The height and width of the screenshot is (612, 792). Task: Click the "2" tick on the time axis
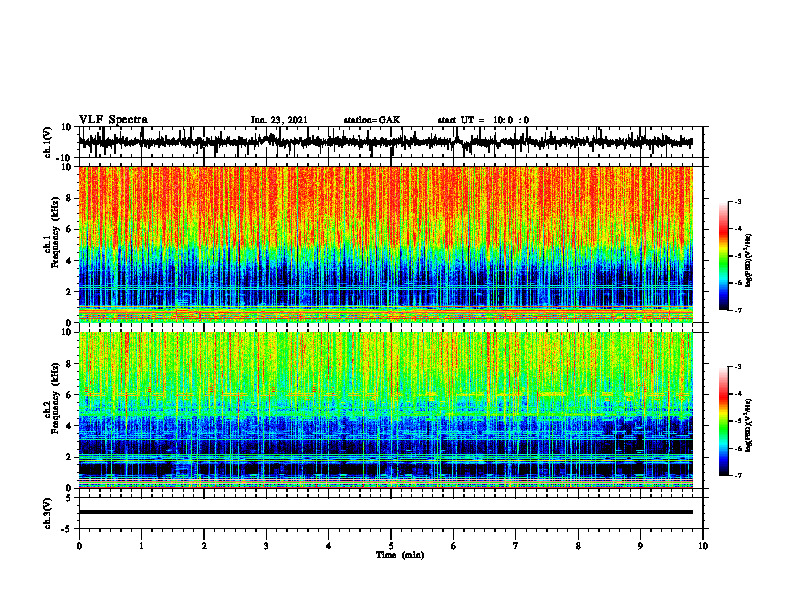click(204, 546)
